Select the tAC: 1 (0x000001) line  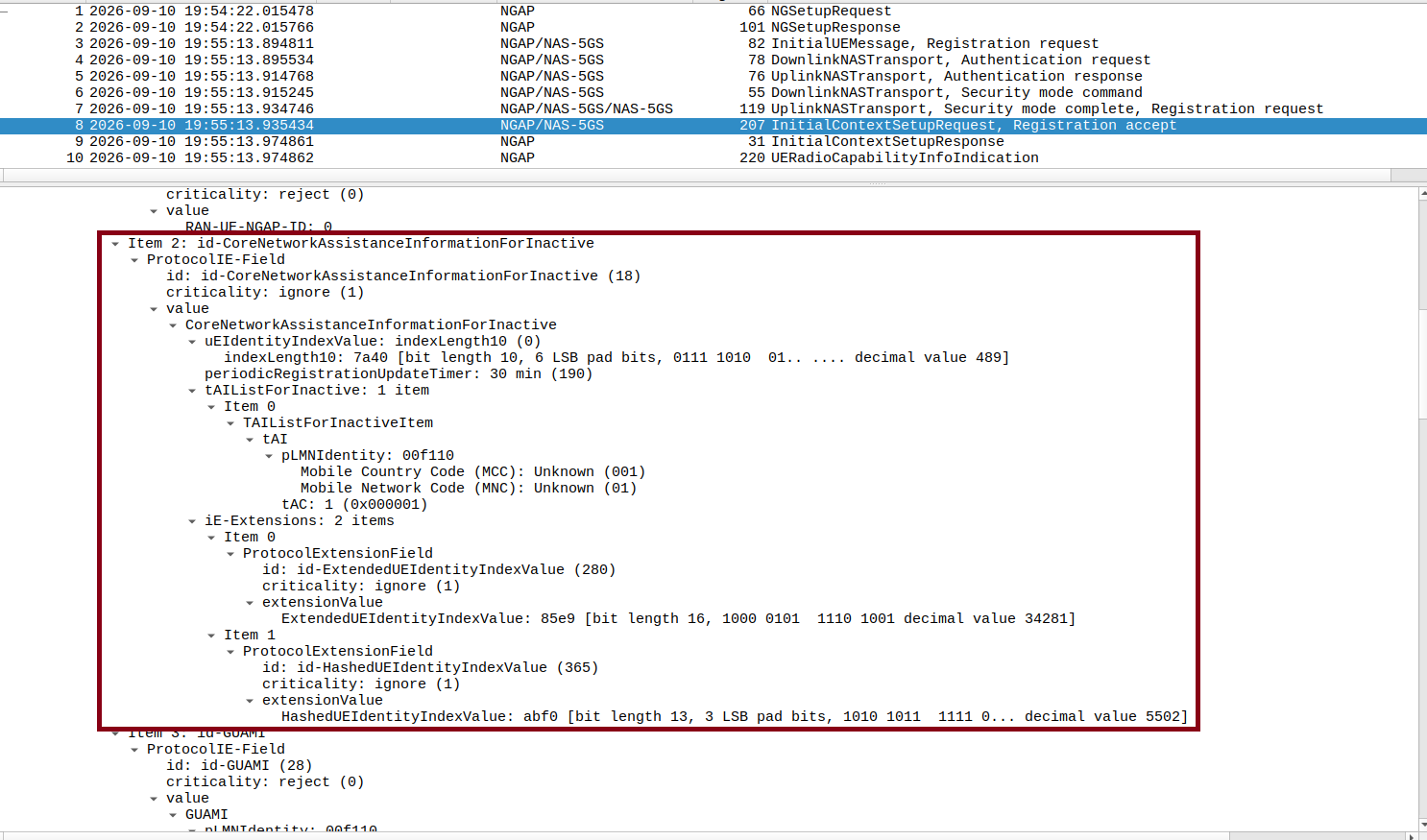[x=354, y=505]
